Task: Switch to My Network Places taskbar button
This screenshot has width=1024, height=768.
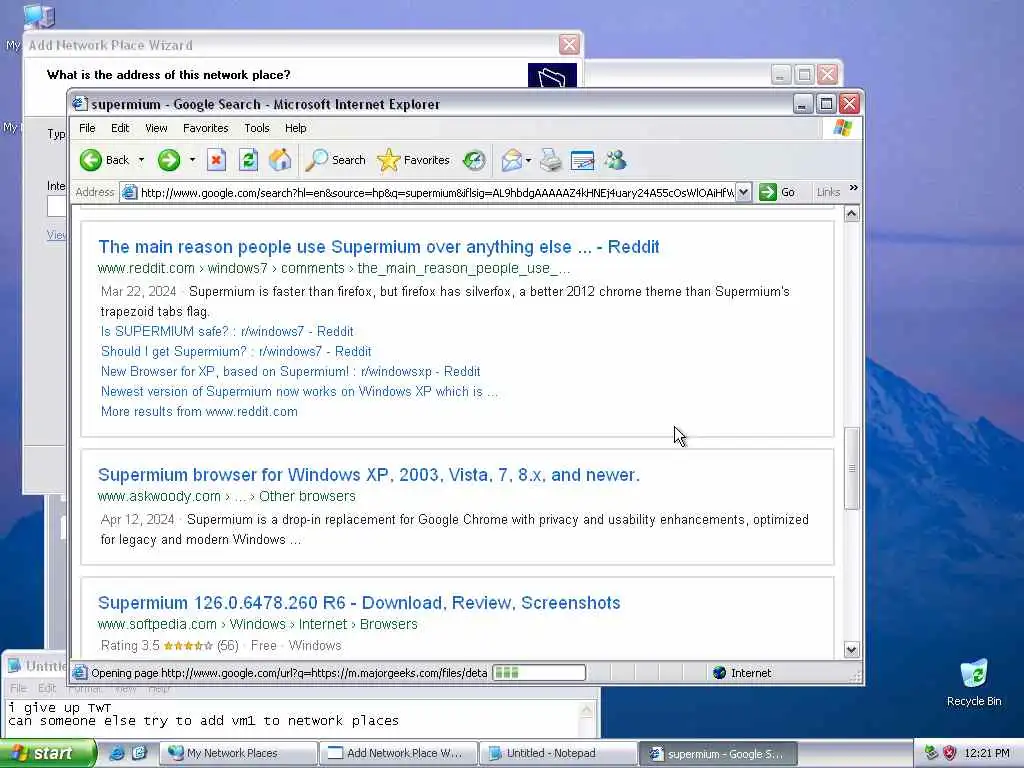Action: pos(239,753)
